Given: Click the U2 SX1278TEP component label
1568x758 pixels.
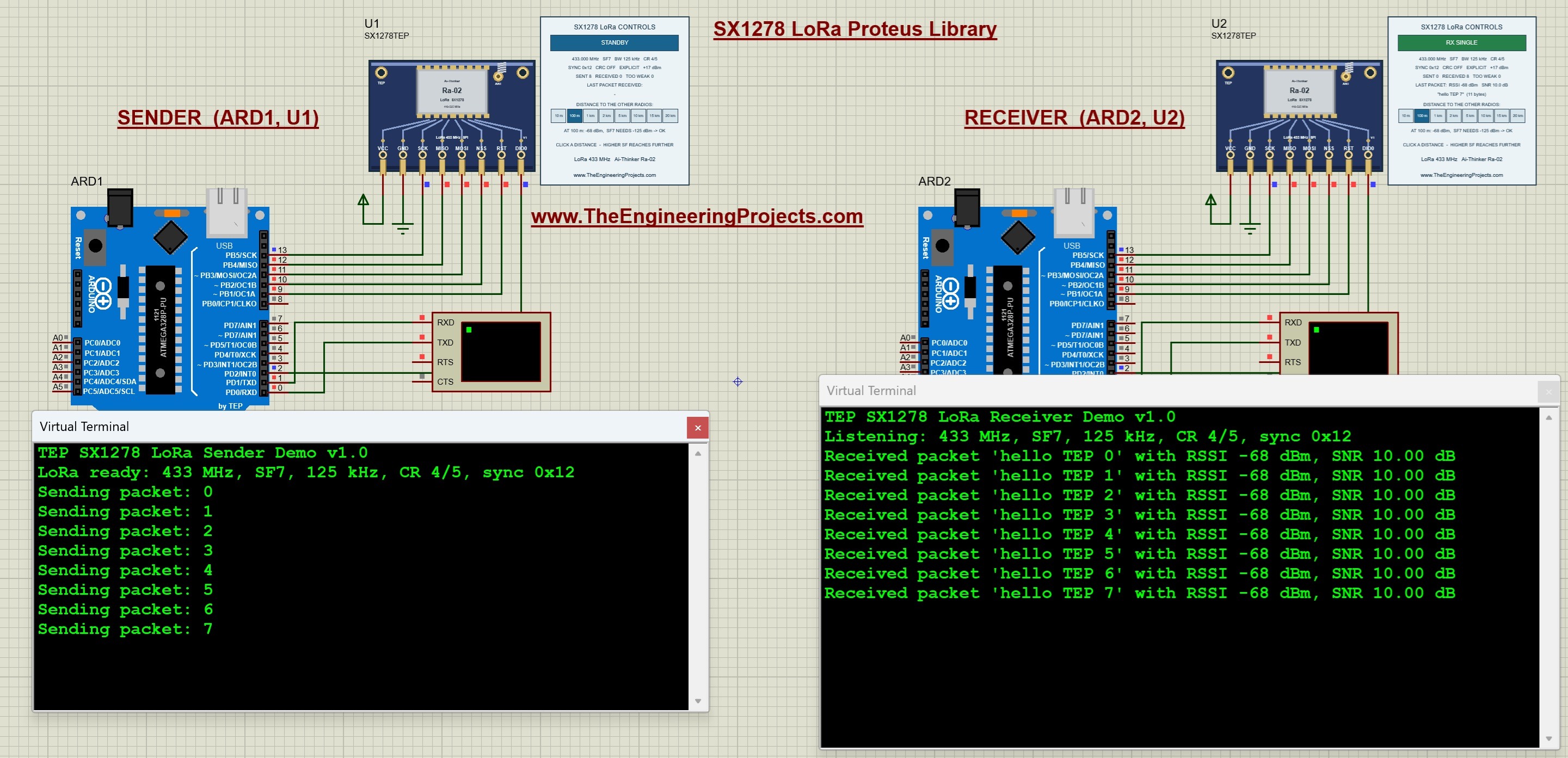Looking at the screenshot, I should pyautogui.click(x=1233, y=35).
